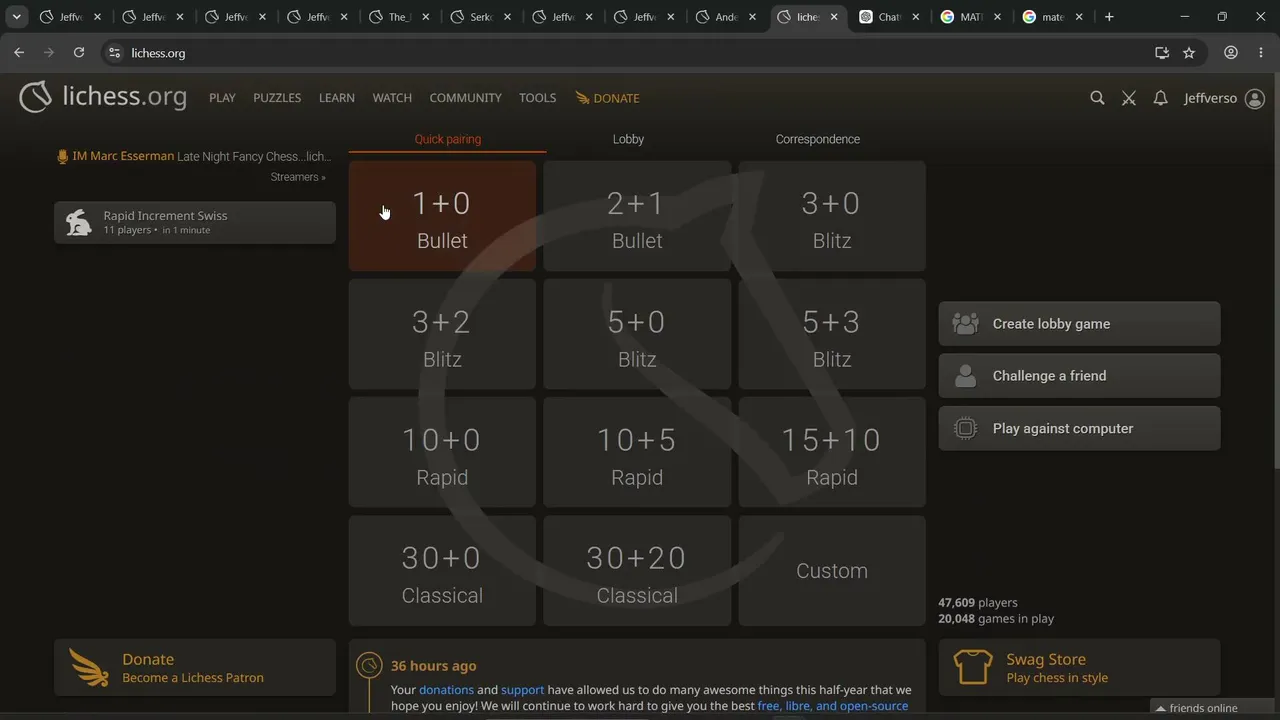1280x720 pixels.
Task: Expand the friends online panel
Action: 1214,708
